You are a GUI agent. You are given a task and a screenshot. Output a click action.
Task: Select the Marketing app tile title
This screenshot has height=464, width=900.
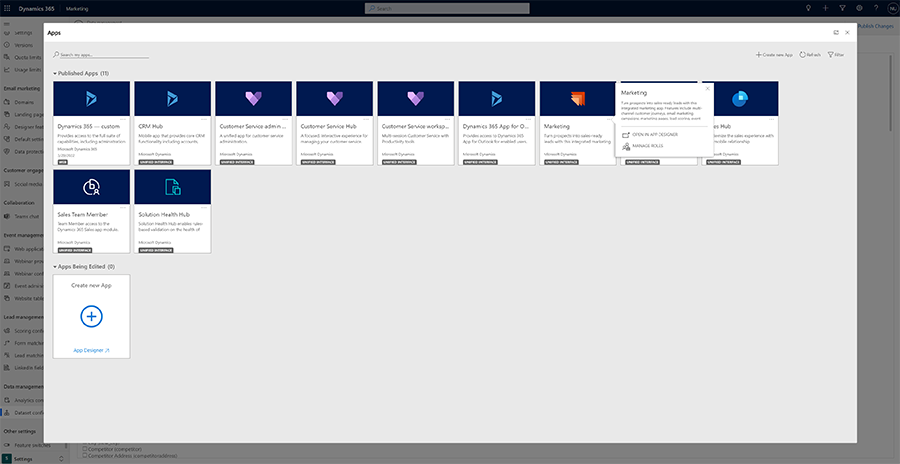[557, 126]
